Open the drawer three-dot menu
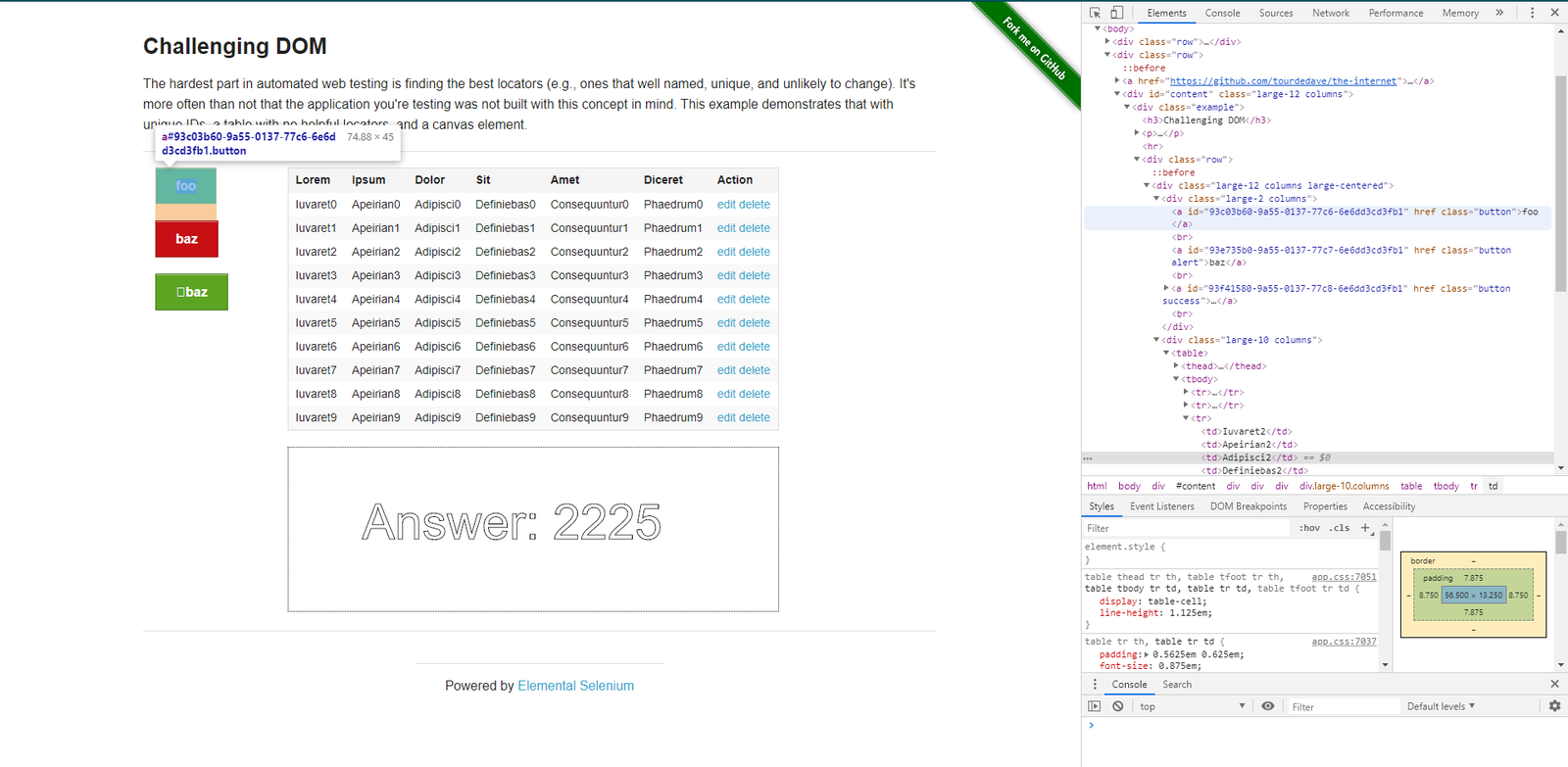The image size is (1568, 767). click(x=1096, y=684)
